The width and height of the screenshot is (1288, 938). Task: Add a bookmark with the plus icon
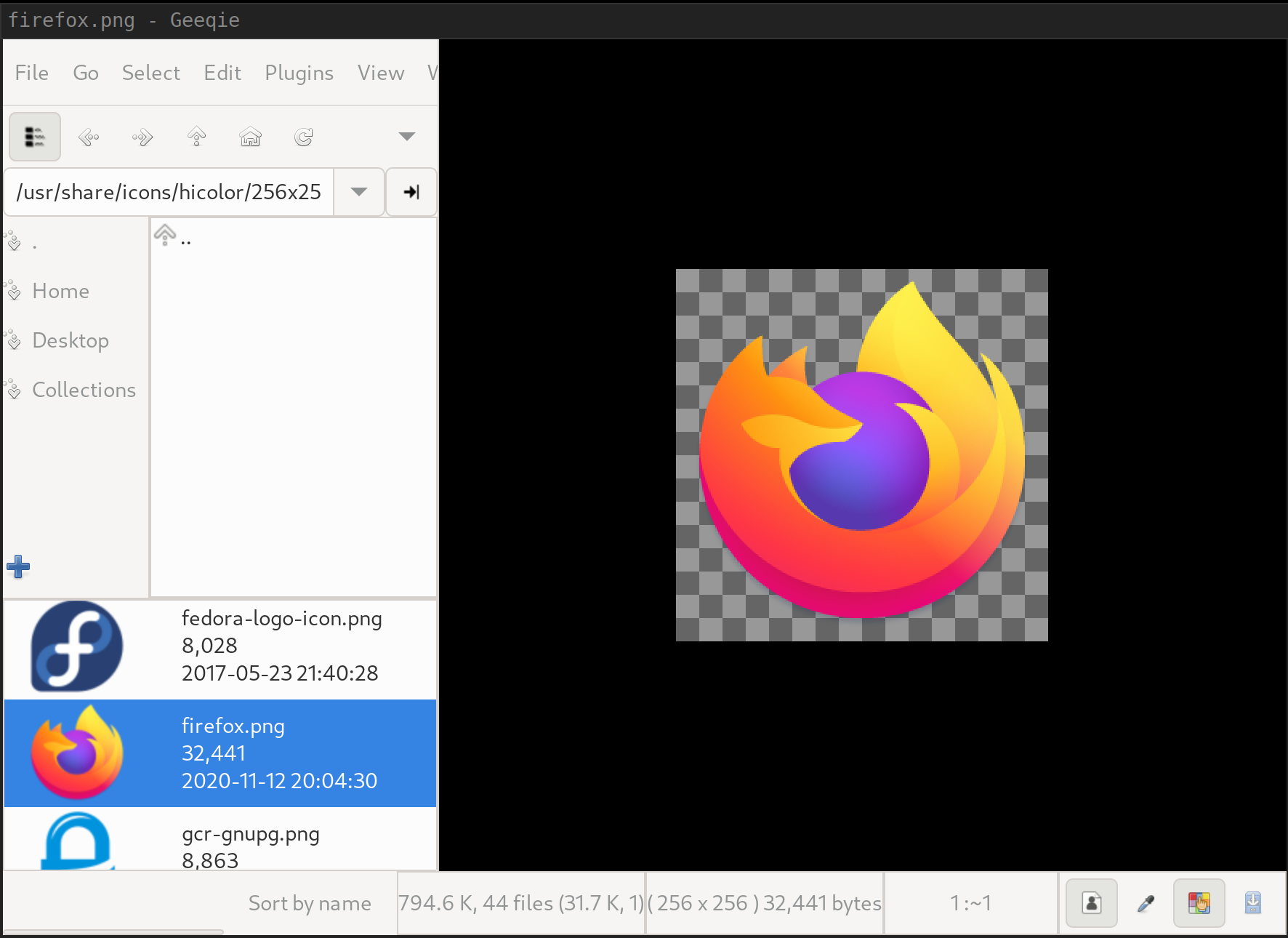pos(18,566)
